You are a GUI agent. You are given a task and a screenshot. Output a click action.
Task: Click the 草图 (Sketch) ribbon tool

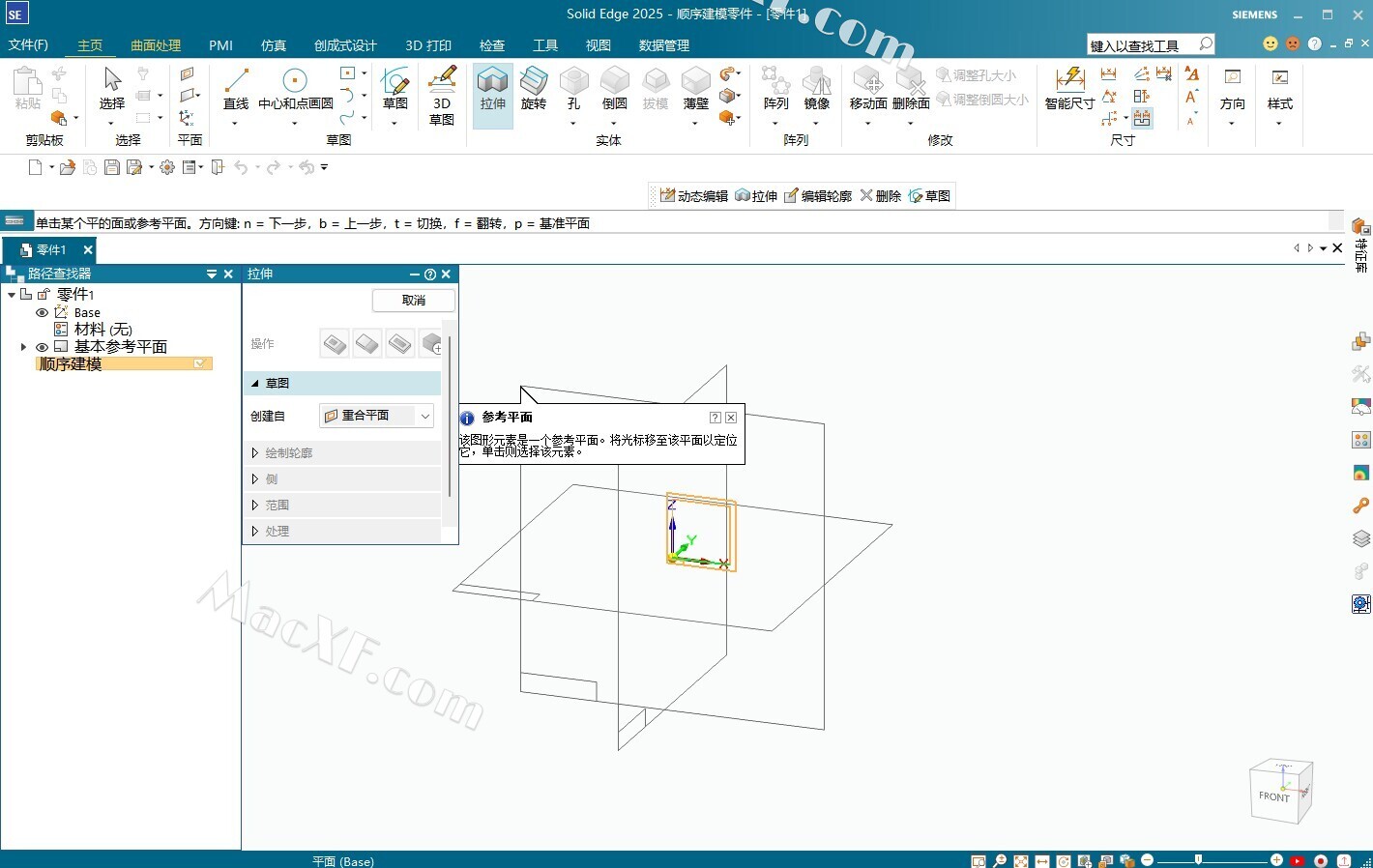point(394,89)
